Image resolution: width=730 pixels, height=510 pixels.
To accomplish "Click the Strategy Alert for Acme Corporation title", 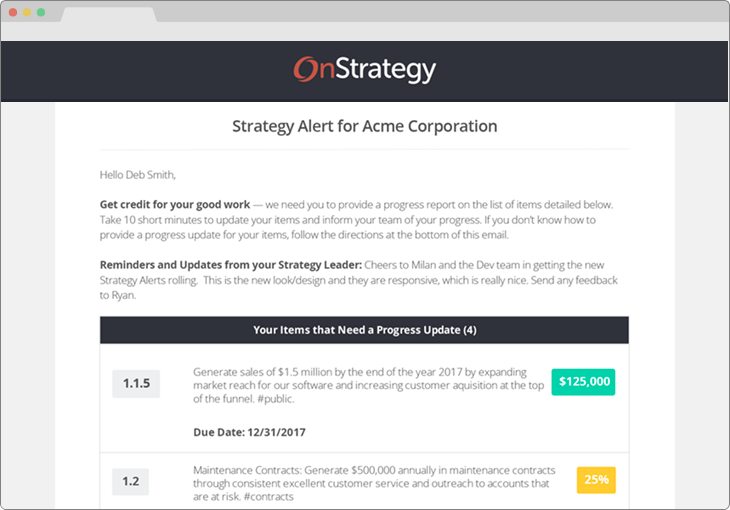I will 365,127.
